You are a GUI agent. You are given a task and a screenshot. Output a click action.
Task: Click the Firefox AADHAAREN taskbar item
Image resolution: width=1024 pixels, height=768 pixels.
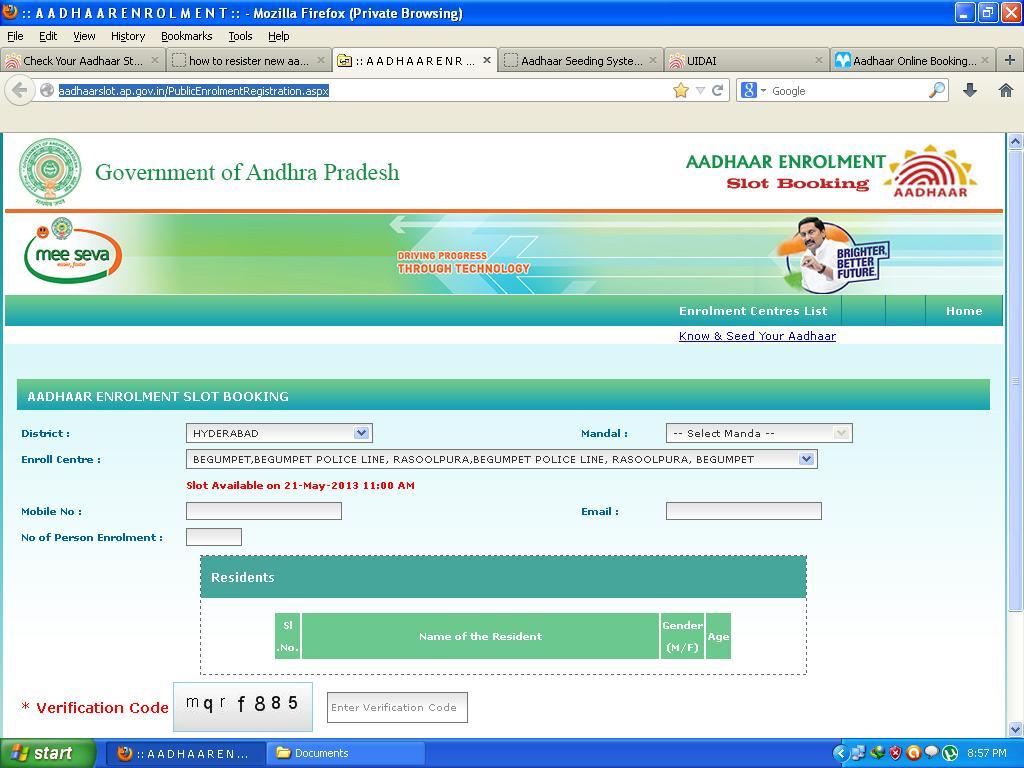(x=185, y=753)
